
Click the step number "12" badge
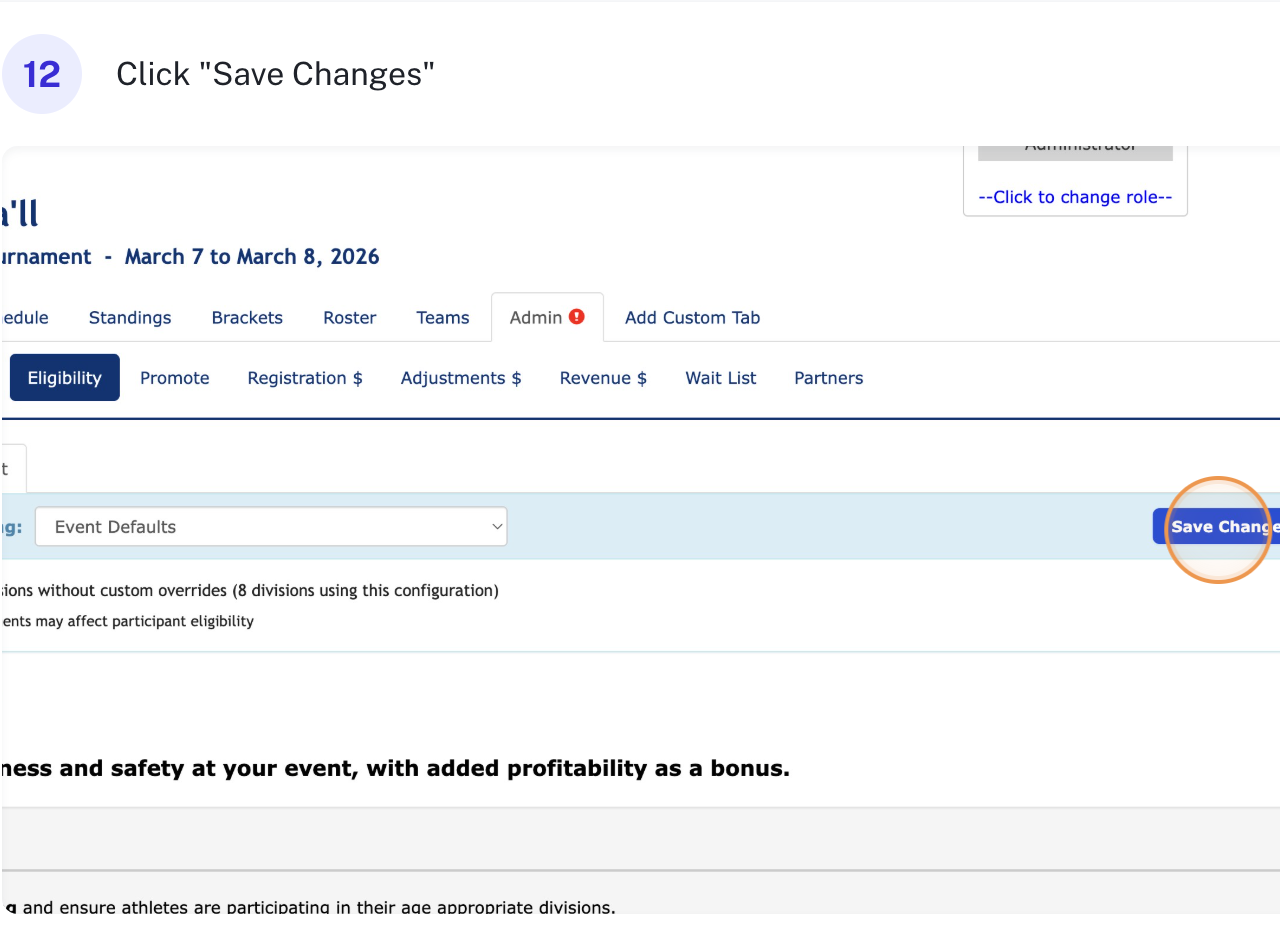(42, 73)
